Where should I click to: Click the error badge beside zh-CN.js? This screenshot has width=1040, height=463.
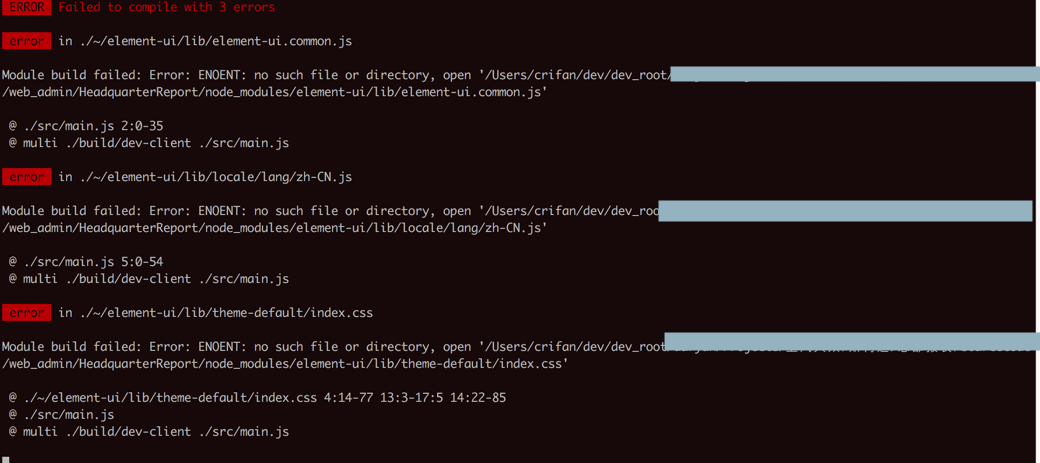pos(26,177)
